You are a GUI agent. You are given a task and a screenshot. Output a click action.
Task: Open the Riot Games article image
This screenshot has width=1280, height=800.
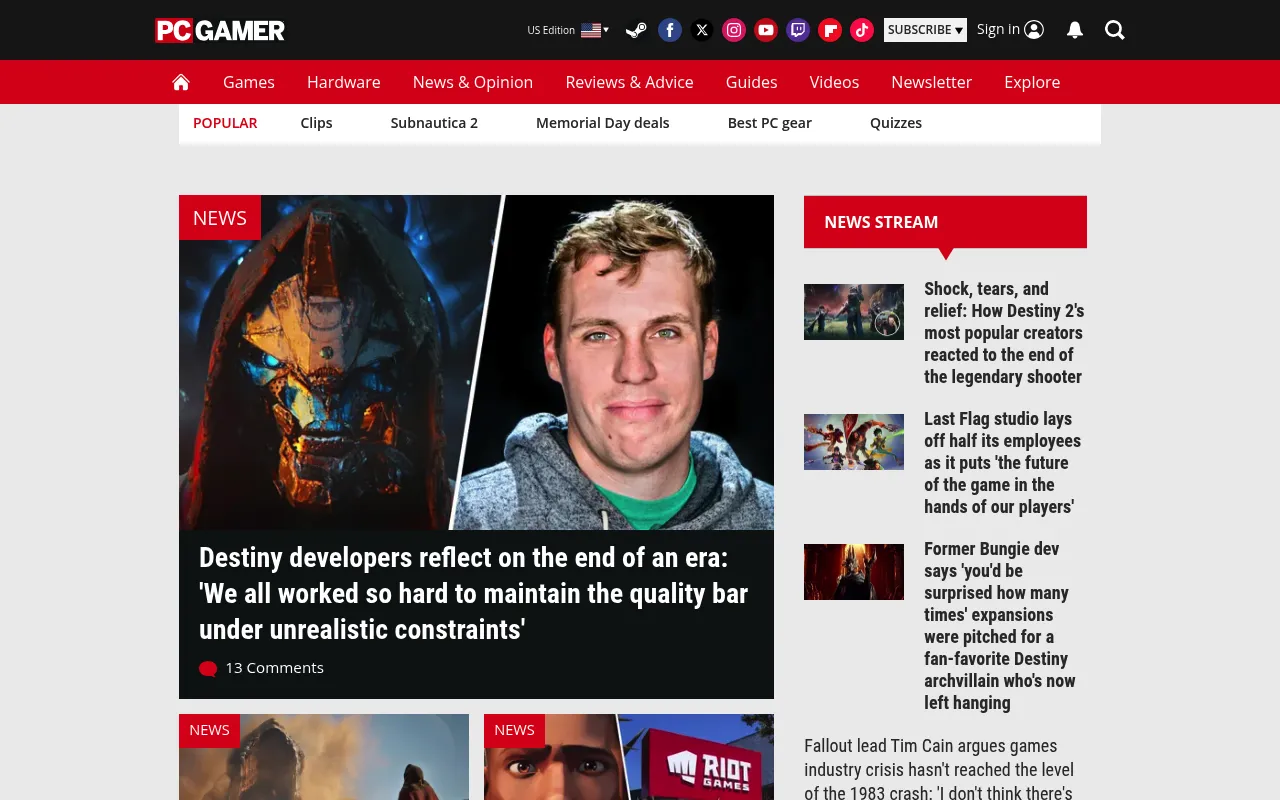click(629, 757)
